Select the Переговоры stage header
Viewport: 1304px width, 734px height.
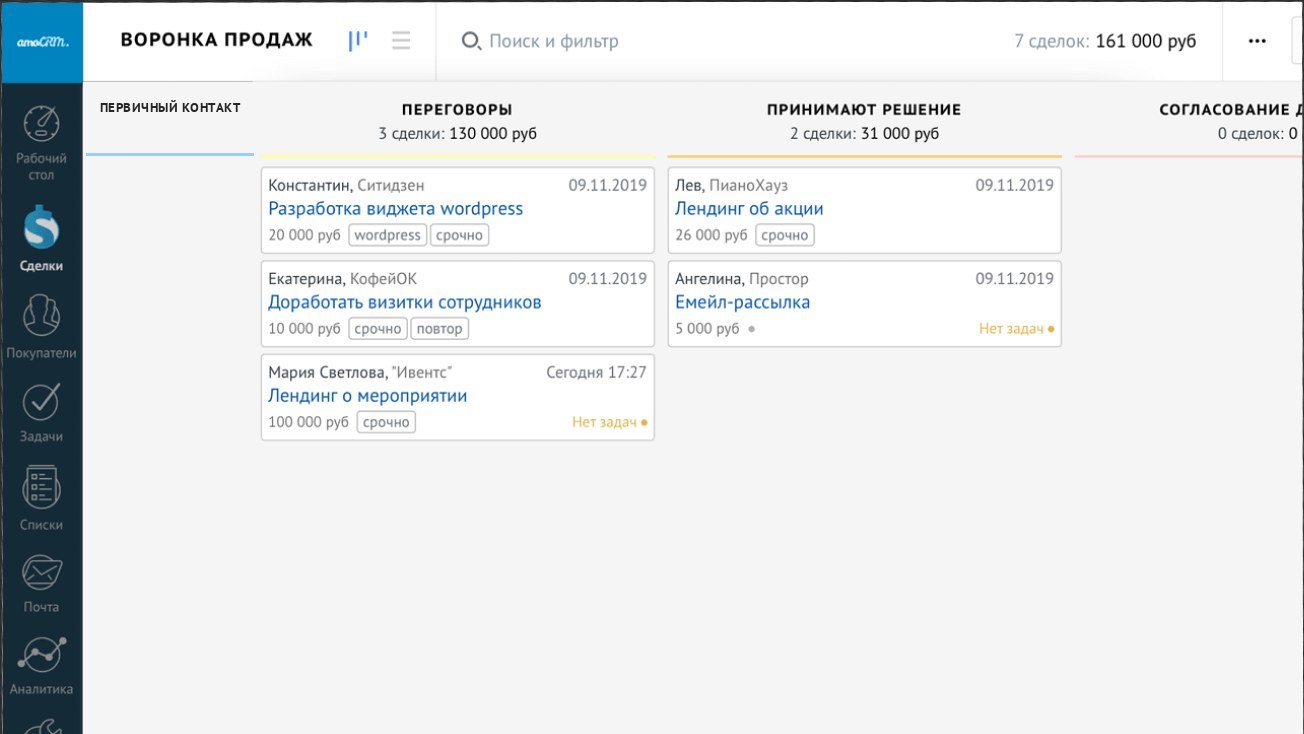[457, 110]
